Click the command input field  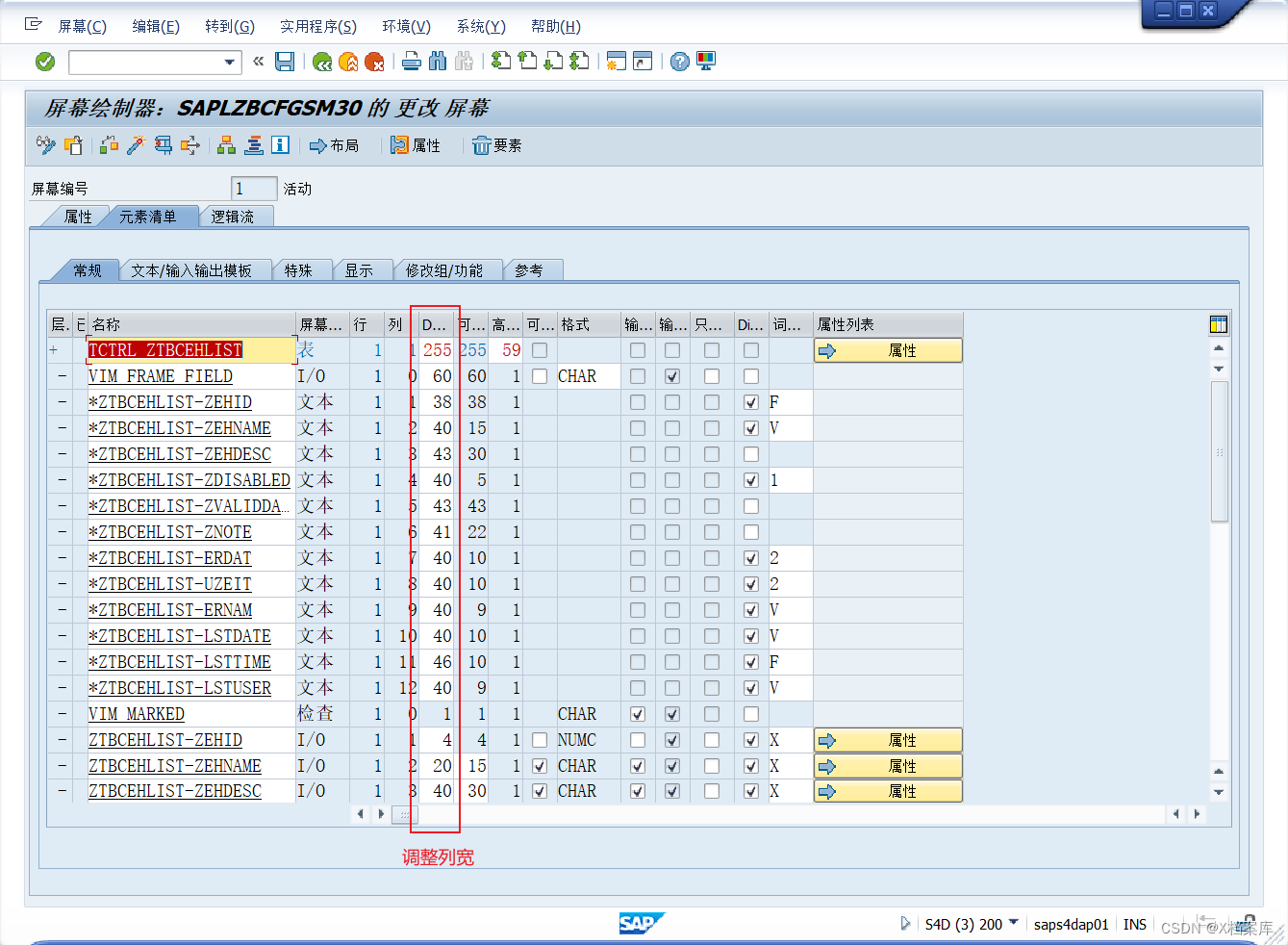(x=145, y=63)
